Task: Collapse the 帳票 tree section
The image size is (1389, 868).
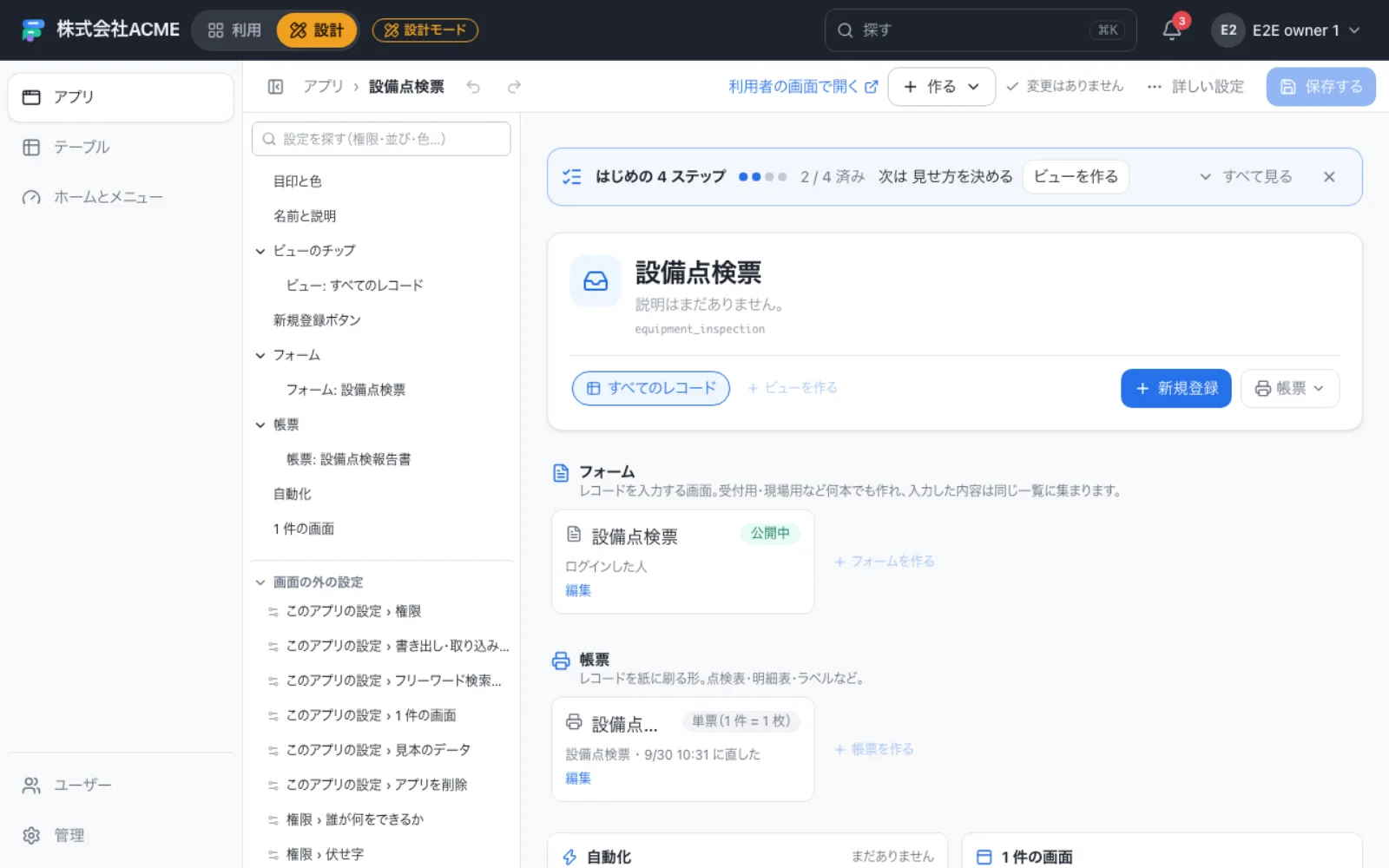Action: (x=260, y=425)
